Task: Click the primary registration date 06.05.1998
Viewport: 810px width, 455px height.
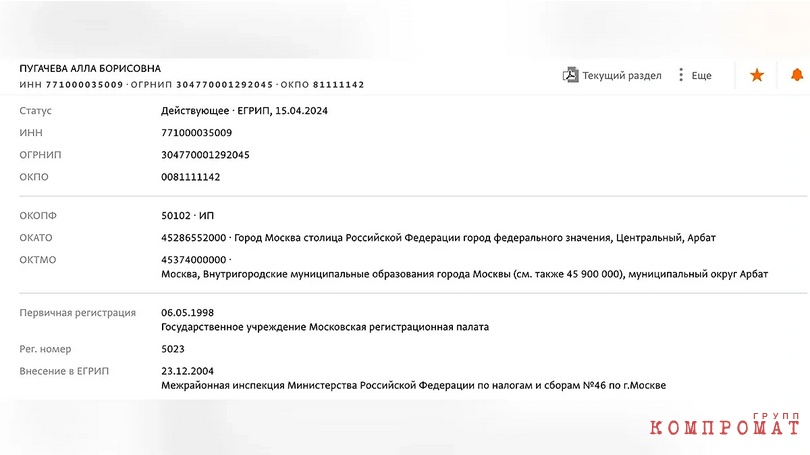Action: click(188, 313)
